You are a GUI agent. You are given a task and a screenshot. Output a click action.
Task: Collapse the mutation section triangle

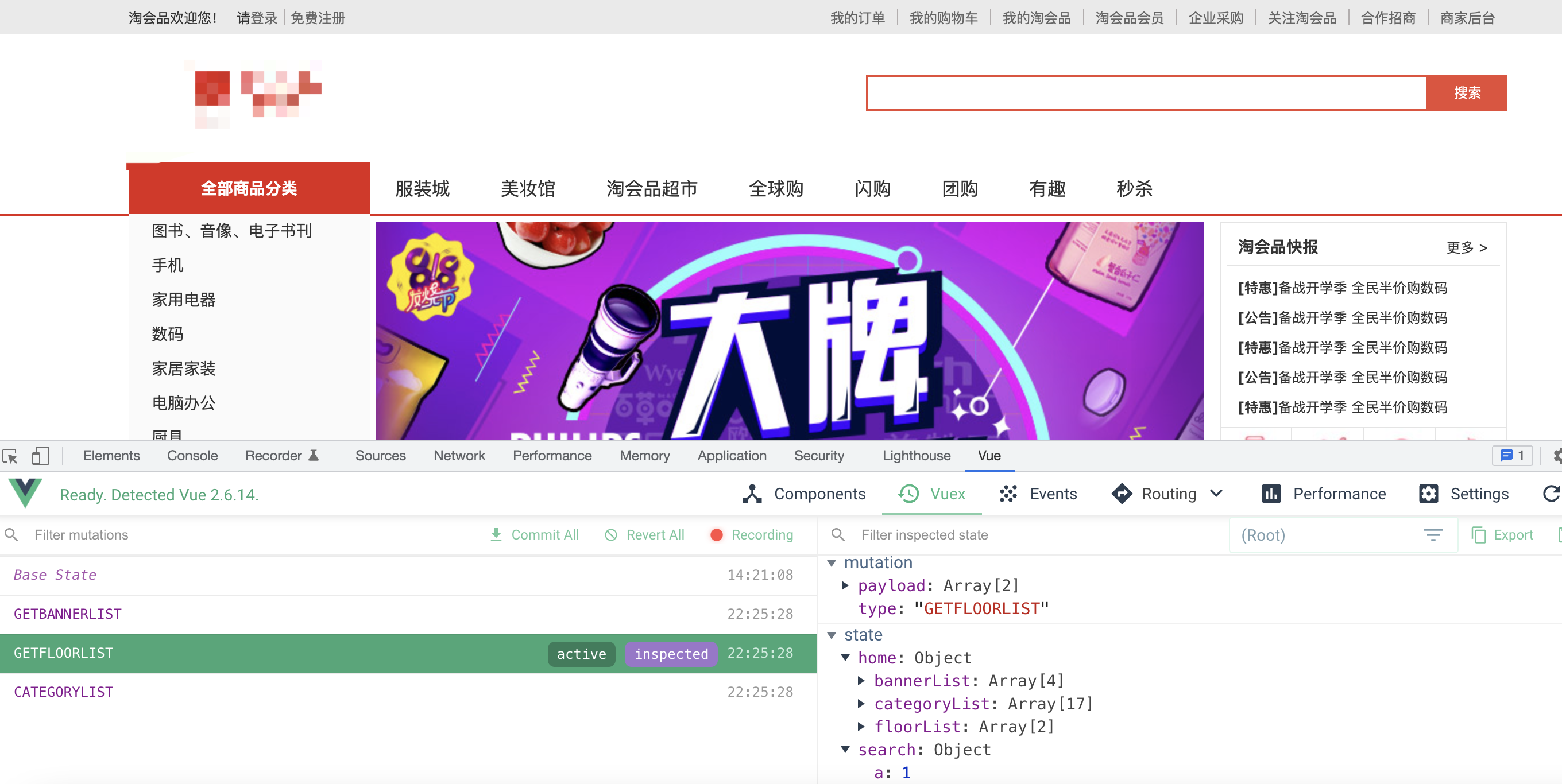click(832, 563)
